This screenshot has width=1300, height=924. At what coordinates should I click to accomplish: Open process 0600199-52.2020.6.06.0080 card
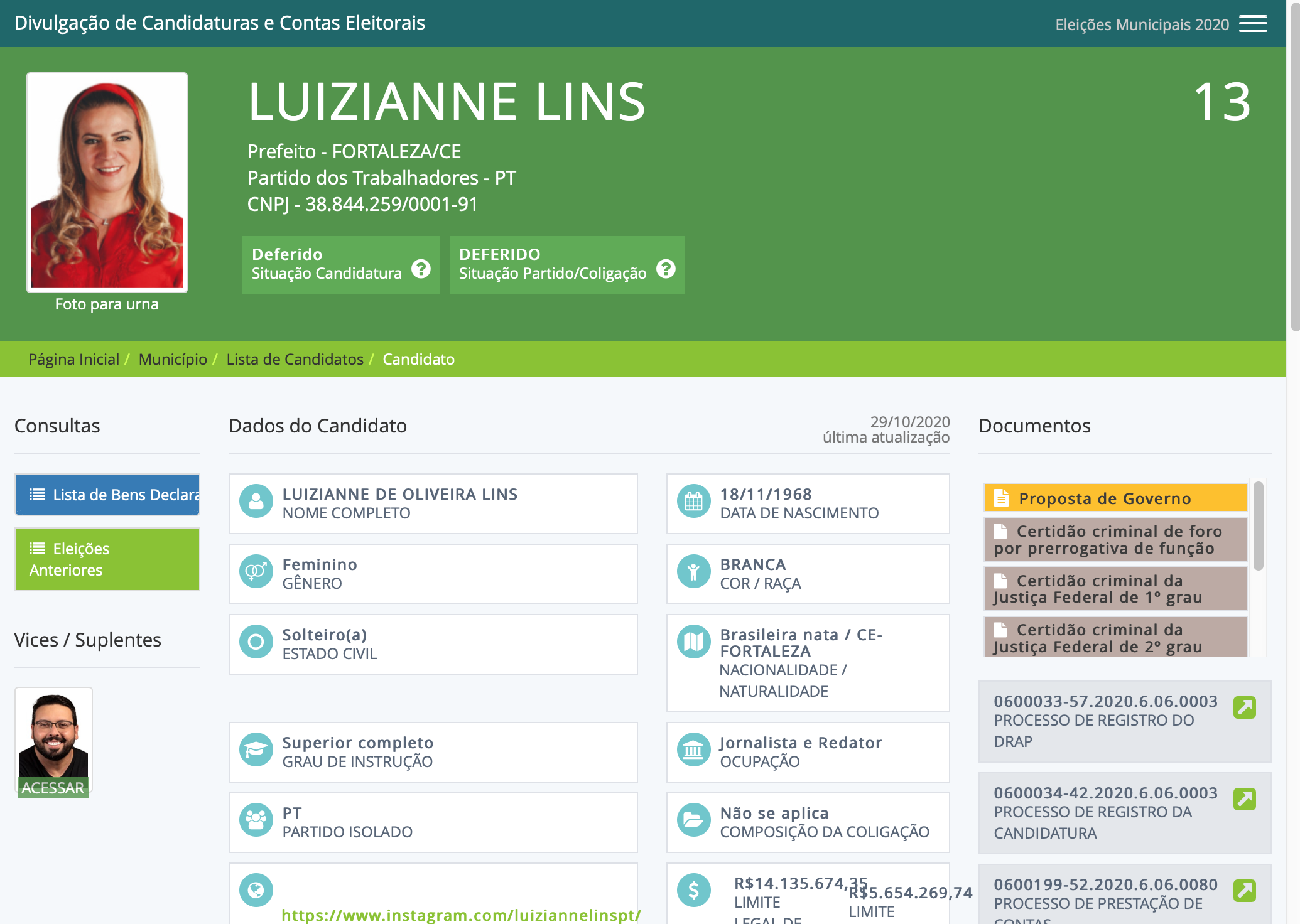1125,894
